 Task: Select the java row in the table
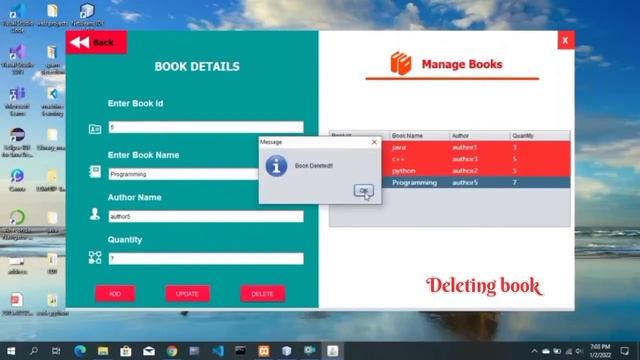pyautogui.click(x=476, y=147)
